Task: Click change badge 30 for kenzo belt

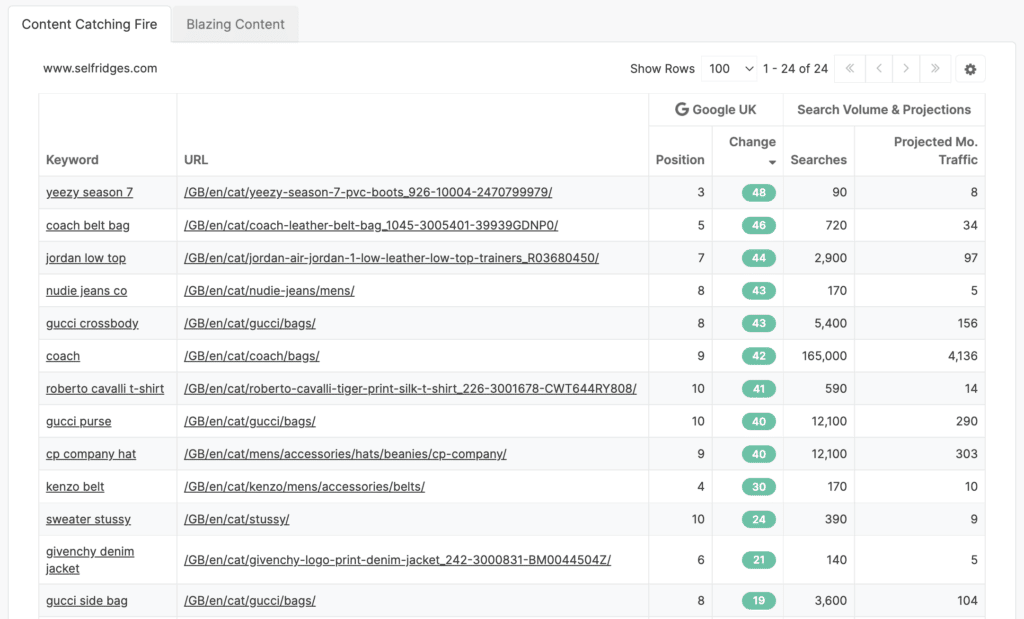Action: coord(758,486)
